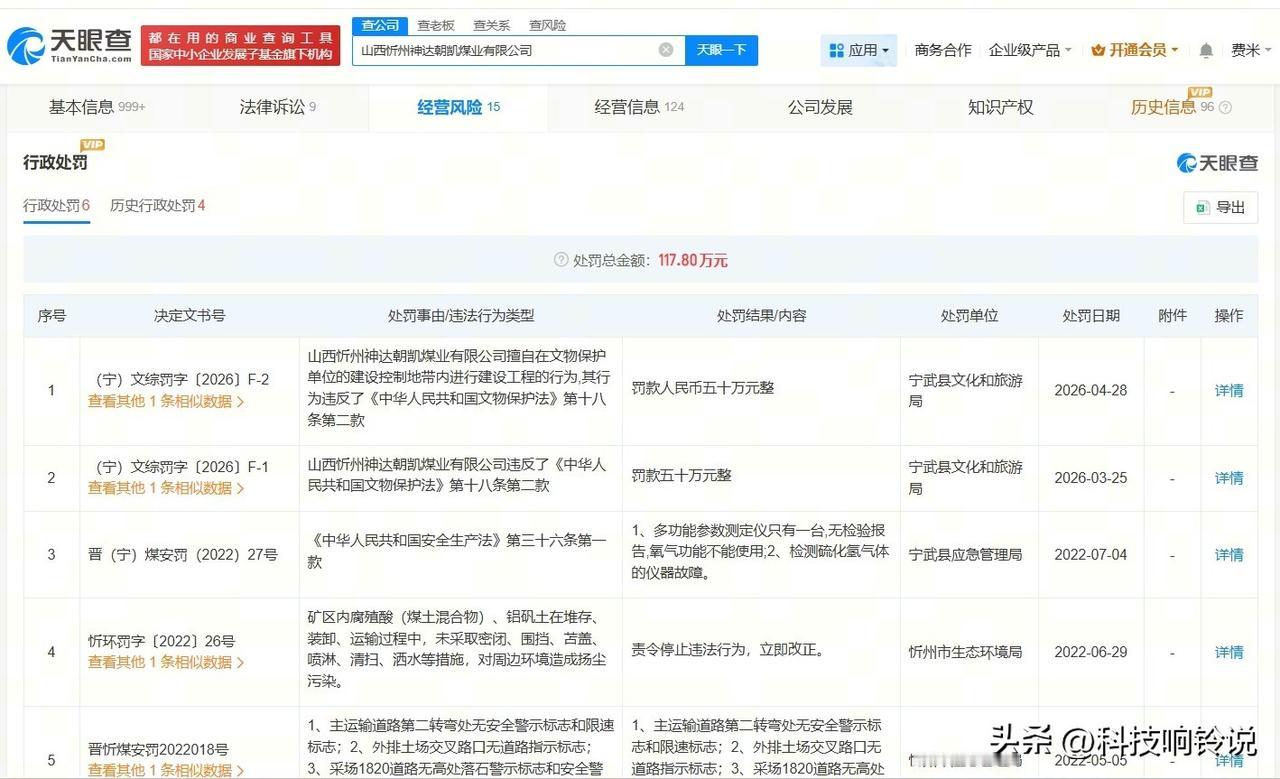Open 详情 for the 2026-04-28 penalty
The width and height of the screenshot is (1280, 779).
pos(1229,391)
